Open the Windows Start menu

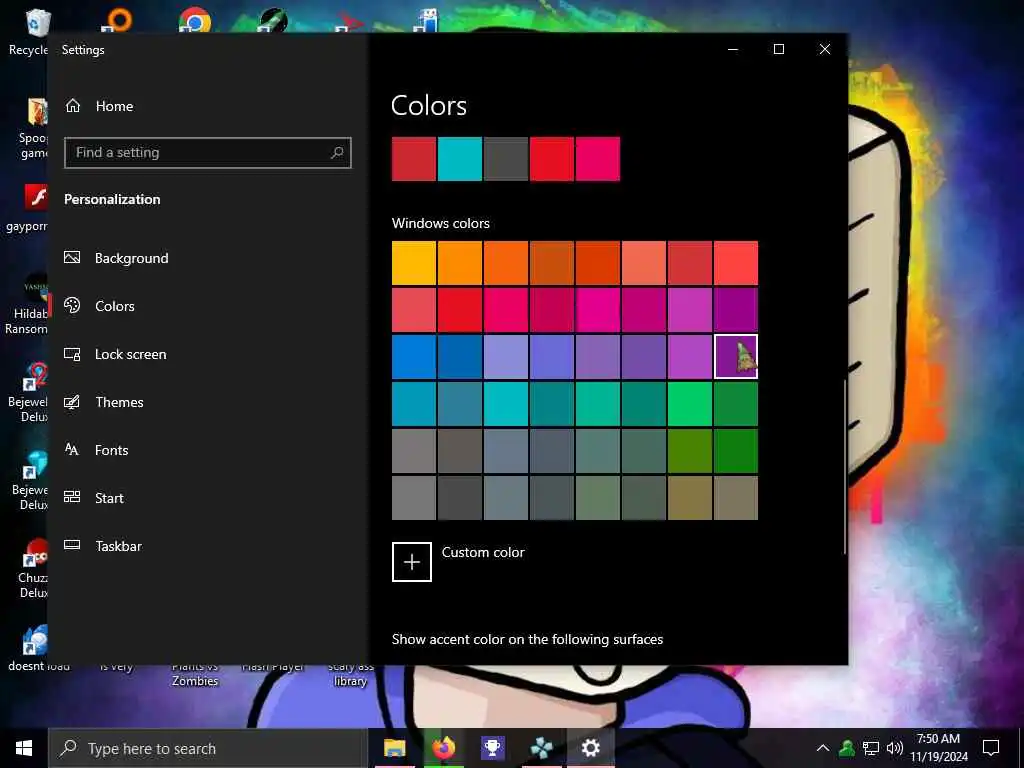coord(24,748)
